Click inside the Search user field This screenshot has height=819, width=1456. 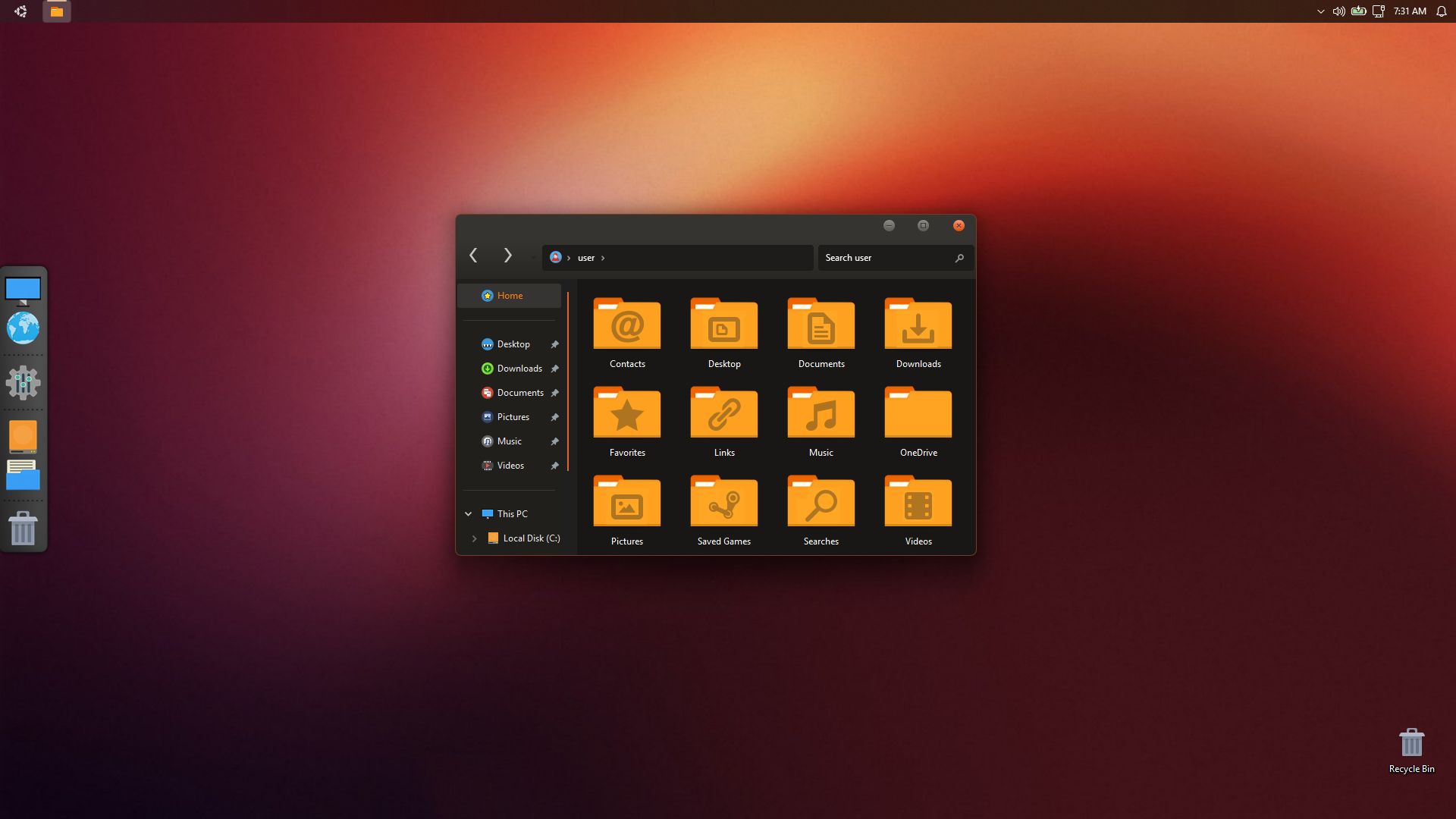coord(880,258)
